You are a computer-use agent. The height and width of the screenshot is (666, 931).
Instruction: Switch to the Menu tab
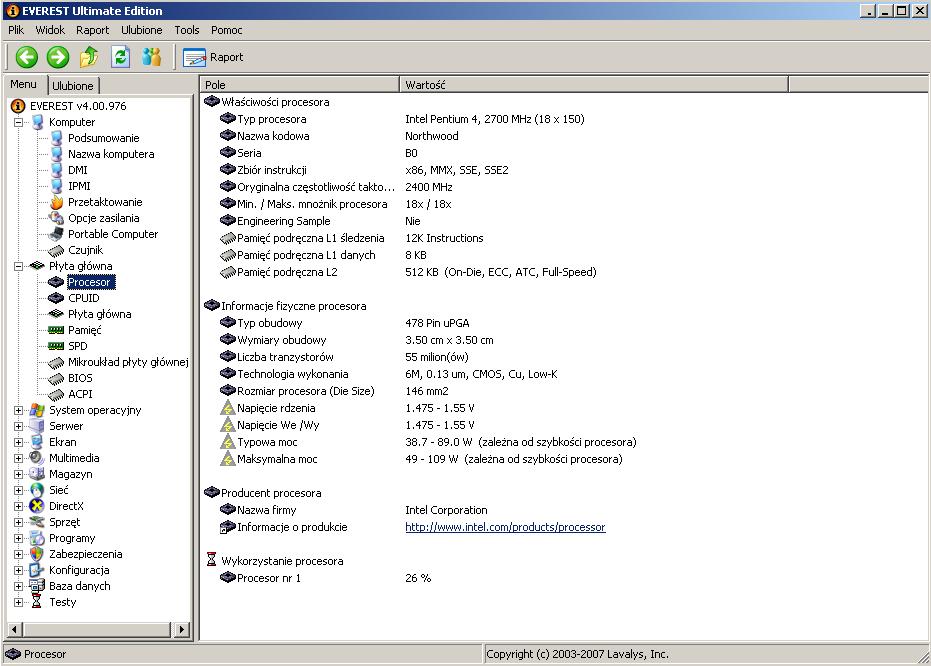pyautogui.click(x=23, y=84)
